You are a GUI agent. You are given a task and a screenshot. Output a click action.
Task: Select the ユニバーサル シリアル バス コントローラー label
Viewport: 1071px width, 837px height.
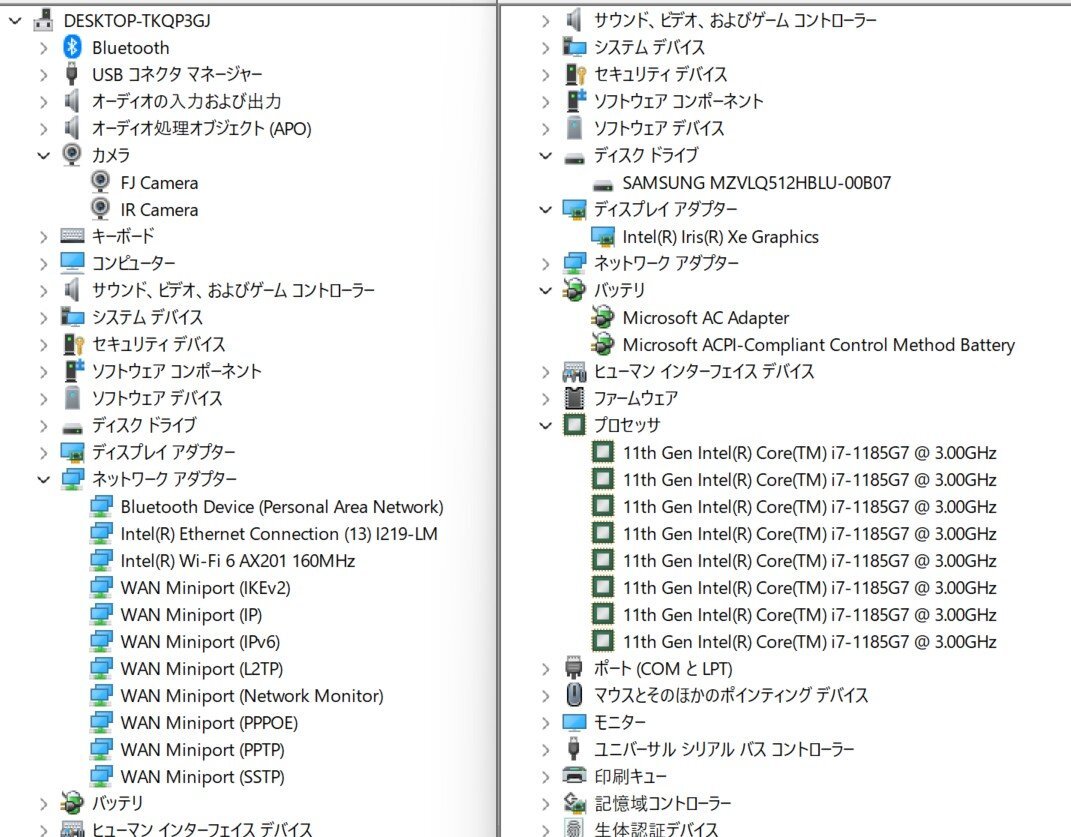pyautogui.click(x=724, y=749)
